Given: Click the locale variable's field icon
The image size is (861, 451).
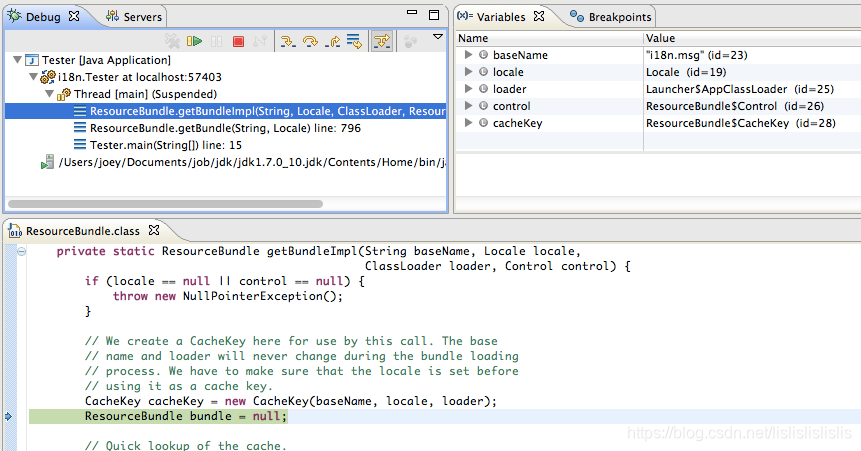Looking at the screenshot, I should click(x=483, y=71).
